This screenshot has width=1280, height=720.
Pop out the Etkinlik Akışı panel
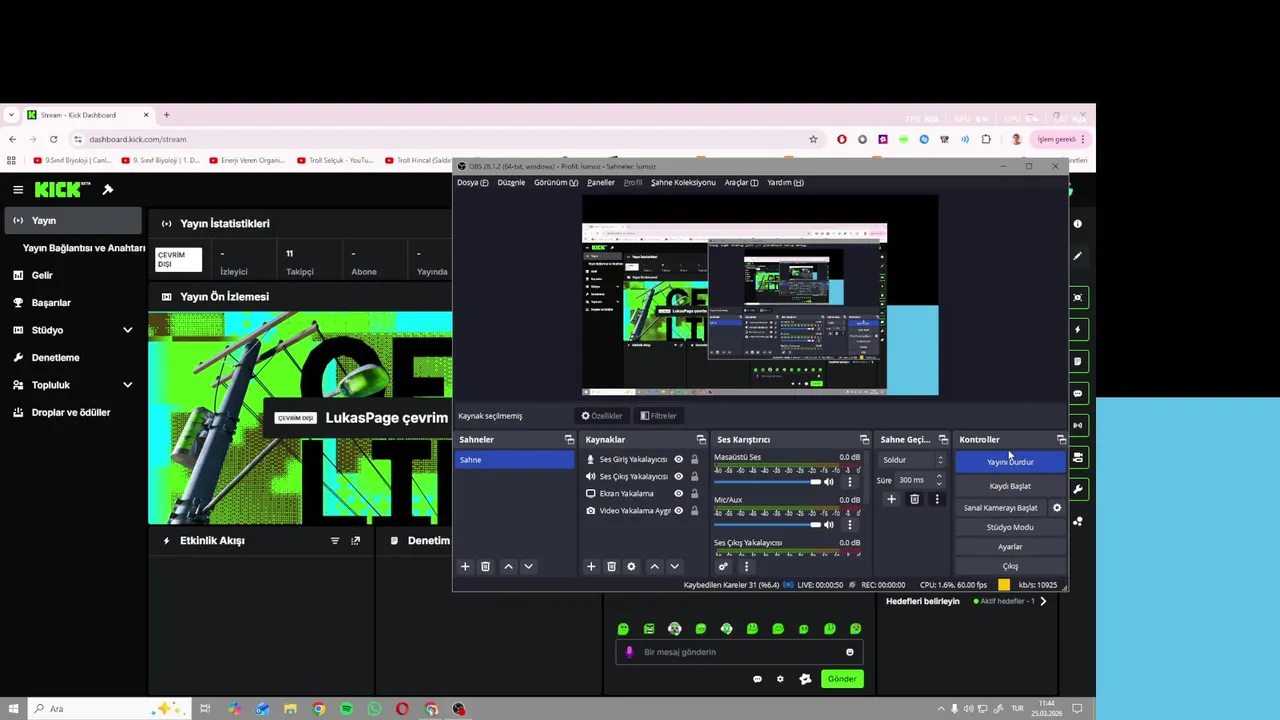point(355,541)
